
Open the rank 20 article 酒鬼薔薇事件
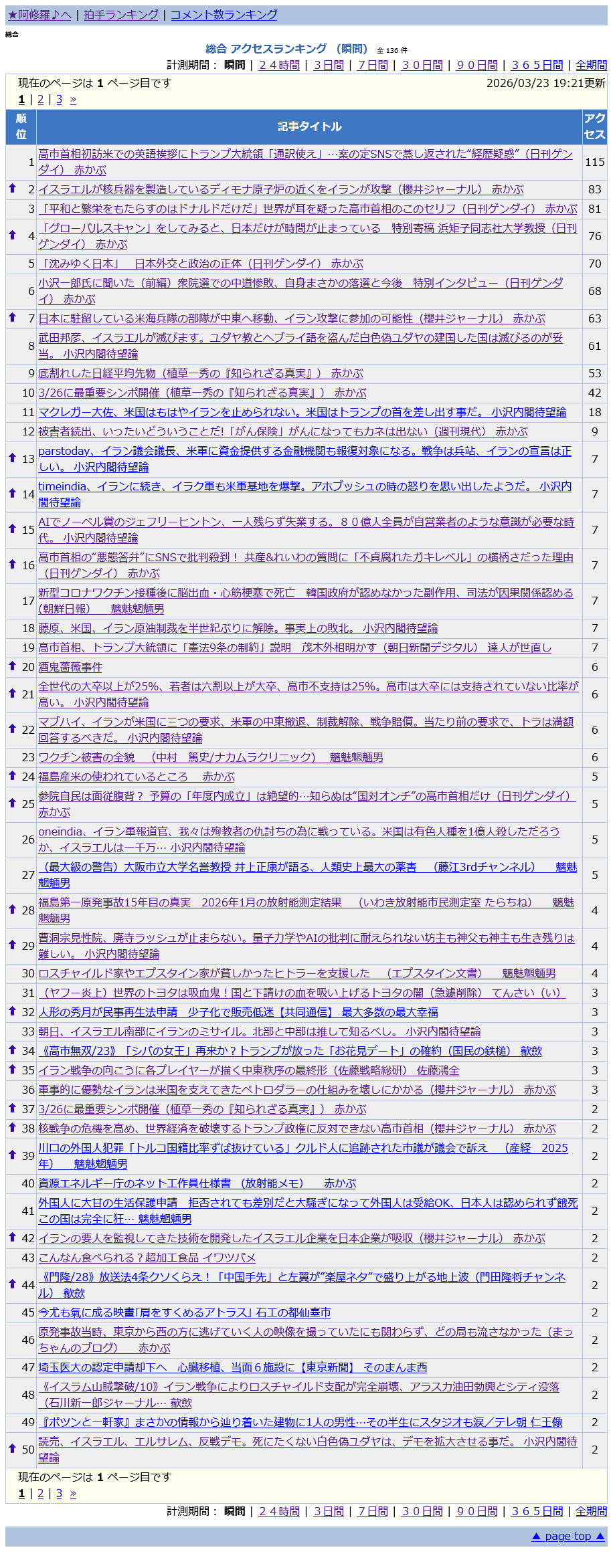click(x=70, y=667)
